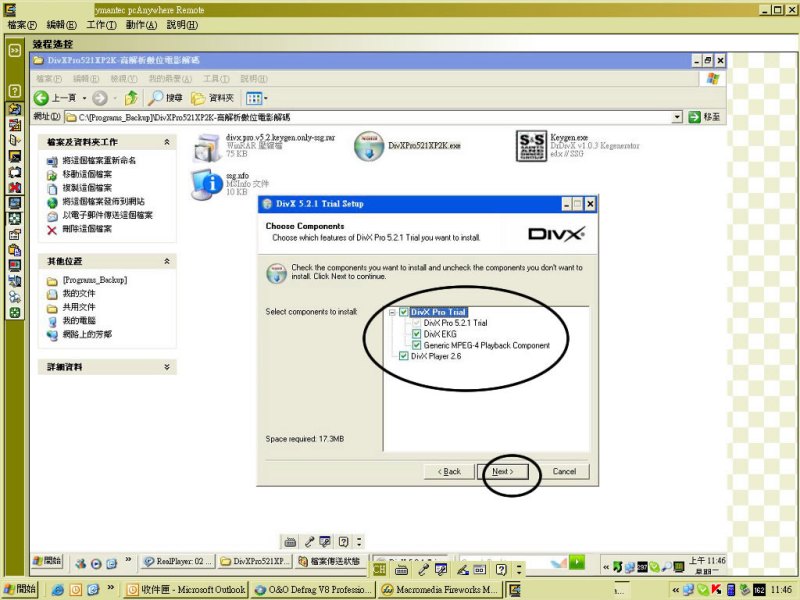Go Back in DivX setup wizard
This screenshot has width=800, height=600.
(x=449, y=471)
